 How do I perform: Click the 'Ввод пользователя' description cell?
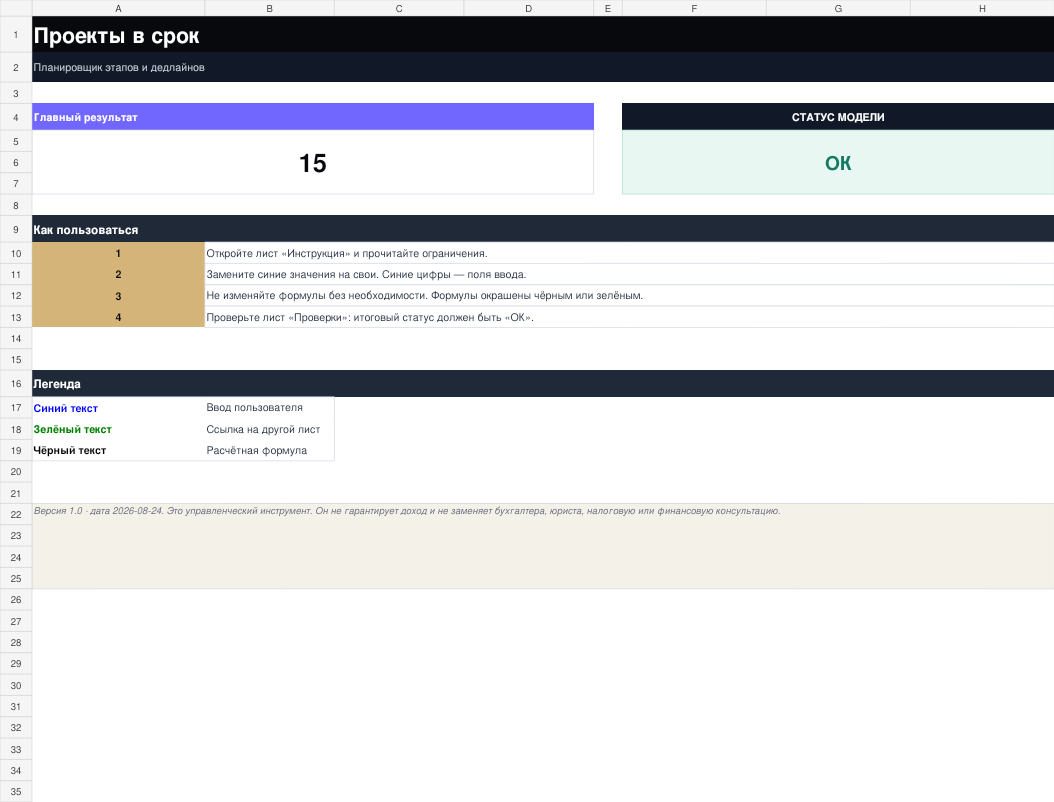270,408
